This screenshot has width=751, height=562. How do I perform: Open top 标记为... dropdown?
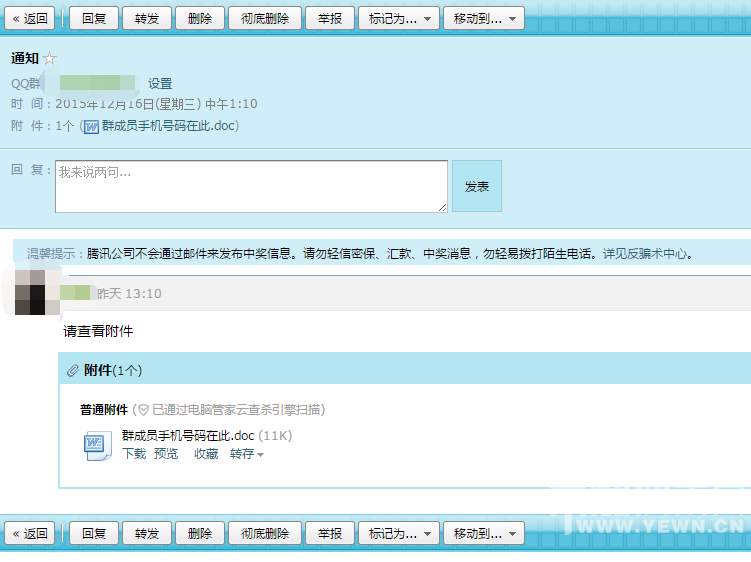tap(399, 19)
